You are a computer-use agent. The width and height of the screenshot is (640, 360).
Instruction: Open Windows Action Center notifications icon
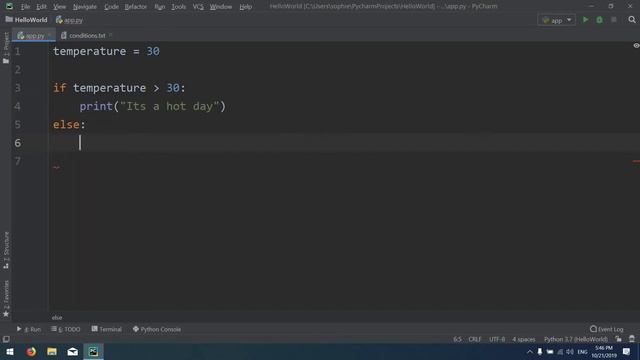pos(627,351)
